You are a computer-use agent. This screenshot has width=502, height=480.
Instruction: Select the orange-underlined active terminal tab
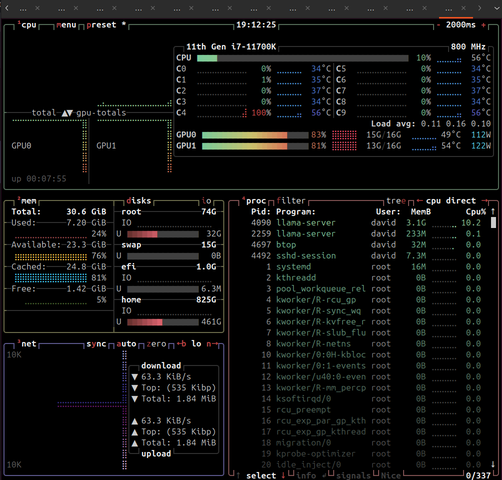456,9
